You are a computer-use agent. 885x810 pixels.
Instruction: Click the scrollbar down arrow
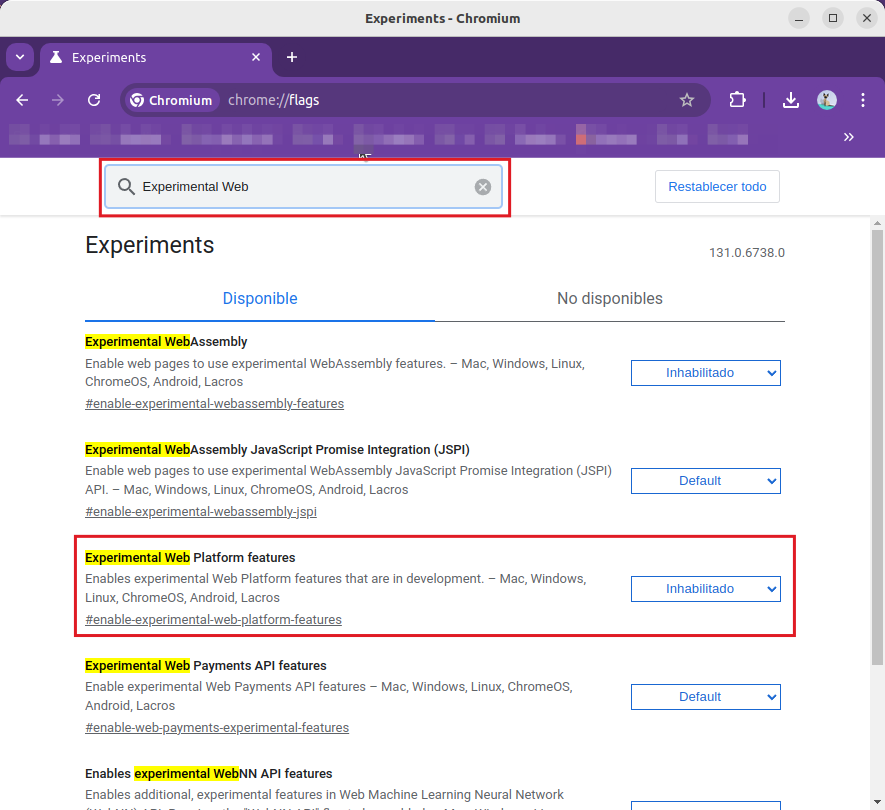click(x=877, y=802)
